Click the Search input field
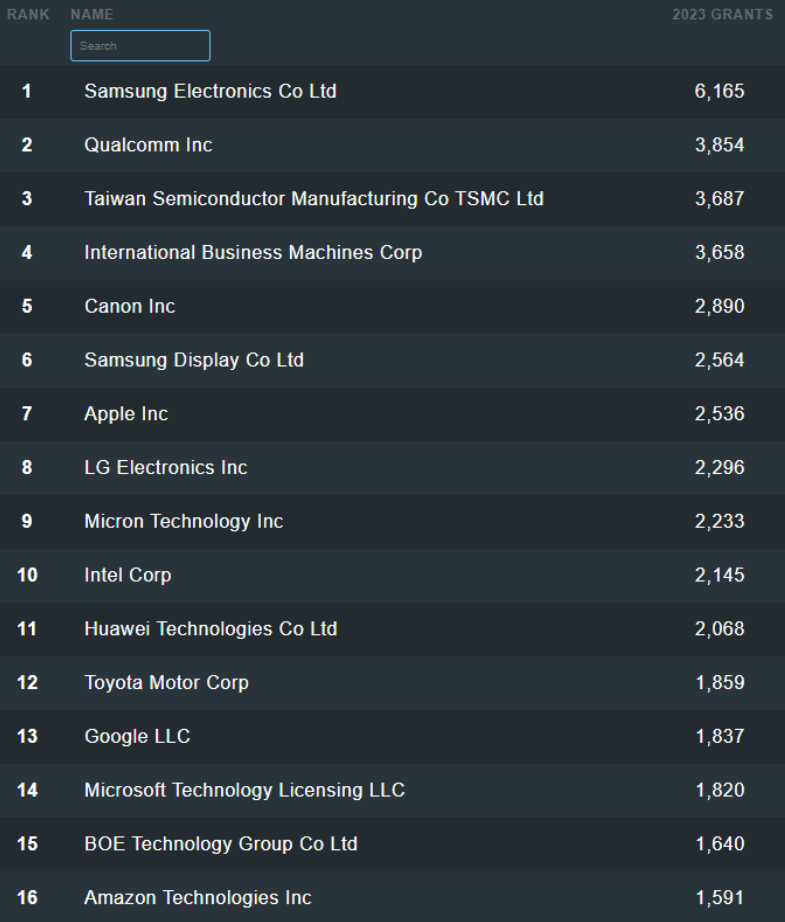The height and width of the screenshot is (922, 785). pyautogui.click(x=140, y=46)
